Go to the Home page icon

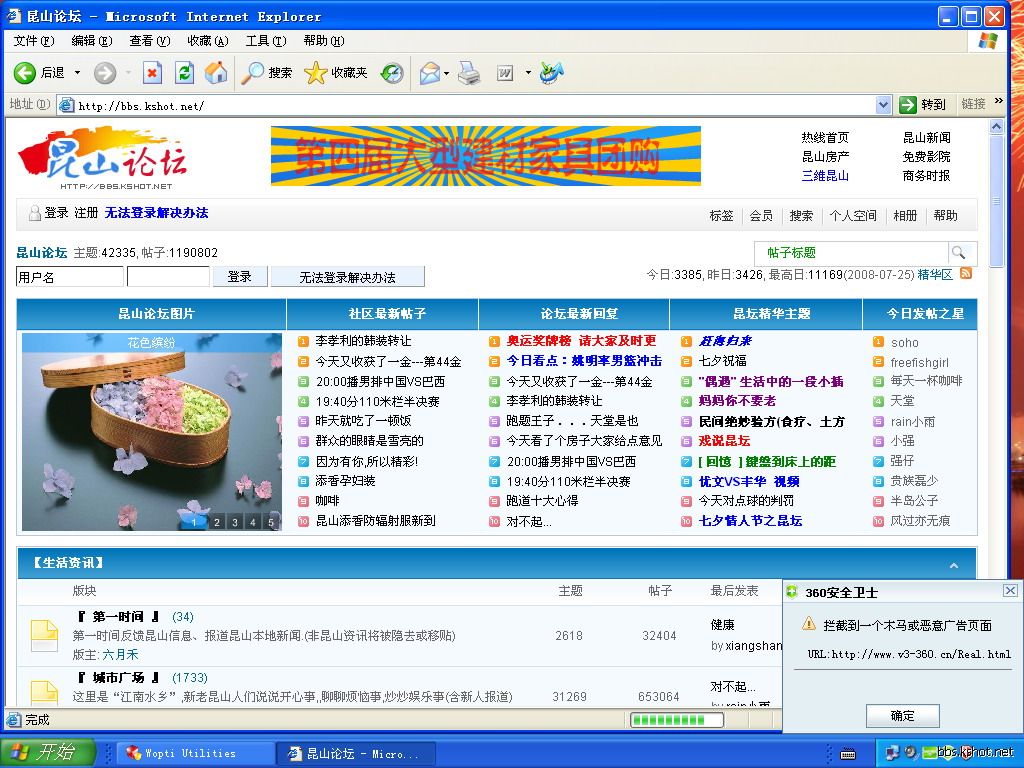tap(216, 73)
